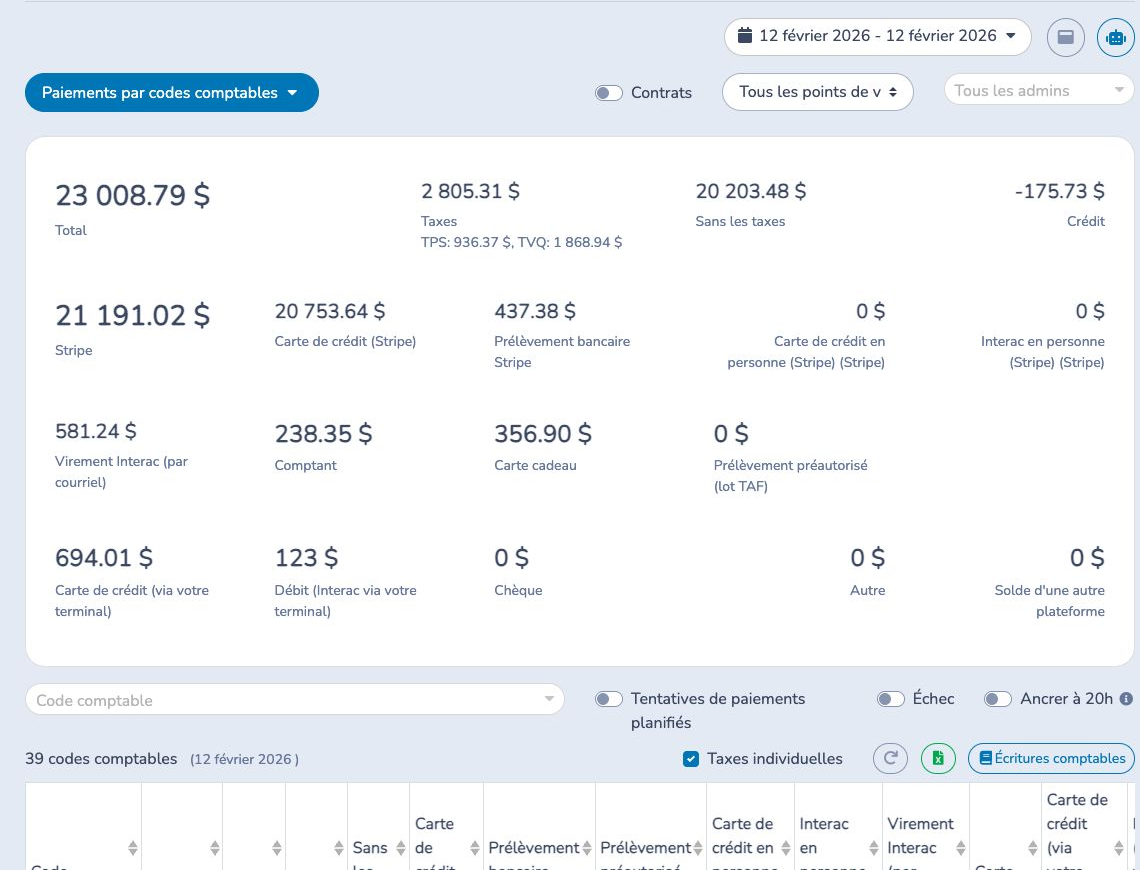Uncheck Taxes individuelles checkbox
The image size is (1140, 870).
click(x=691, y=759)
